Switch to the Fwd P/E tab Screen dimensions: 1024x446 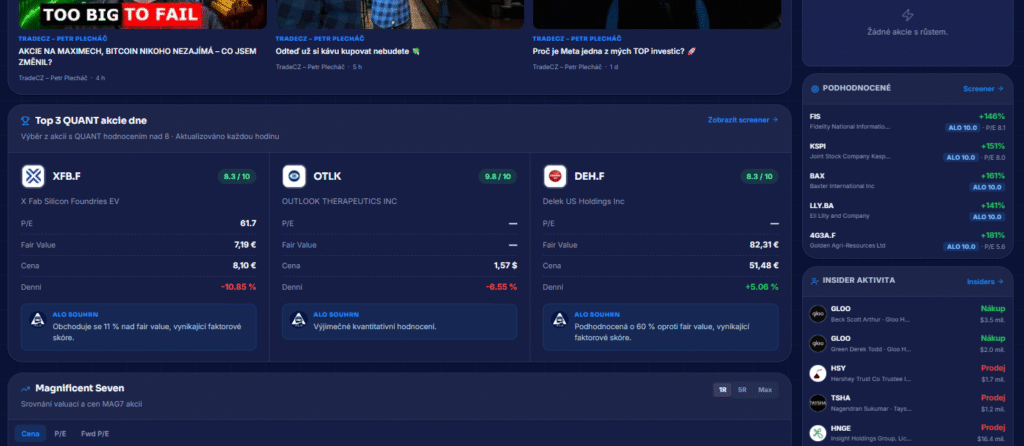click(95, 433)
